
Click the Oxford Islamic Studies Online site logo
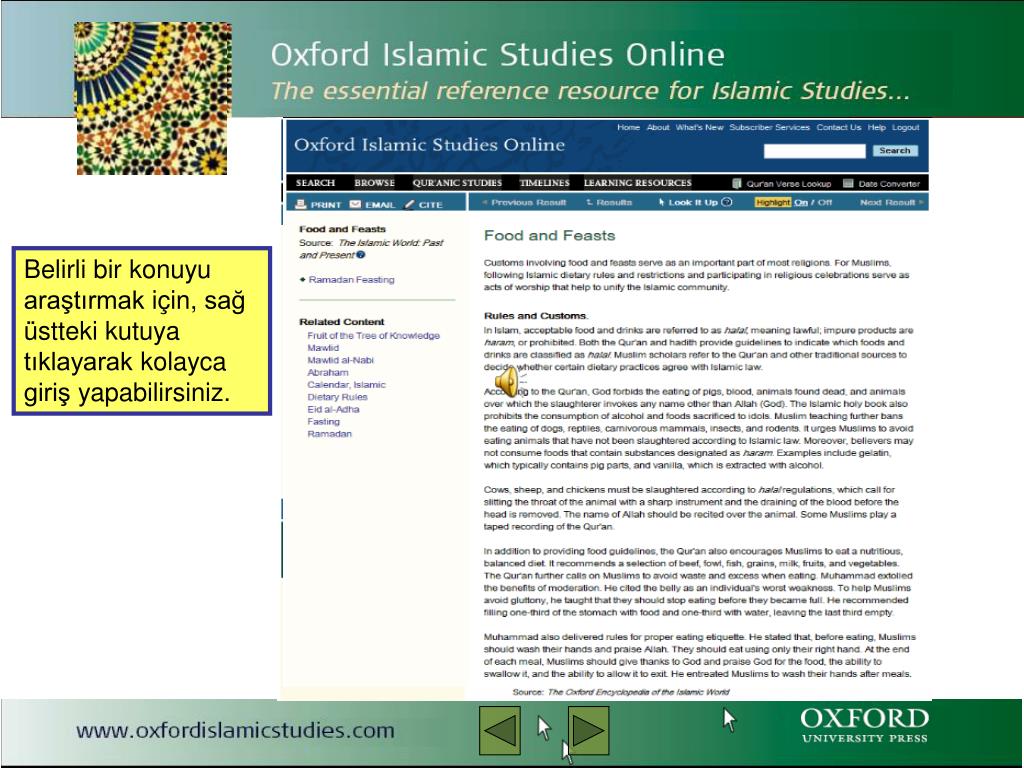[429, 145]
